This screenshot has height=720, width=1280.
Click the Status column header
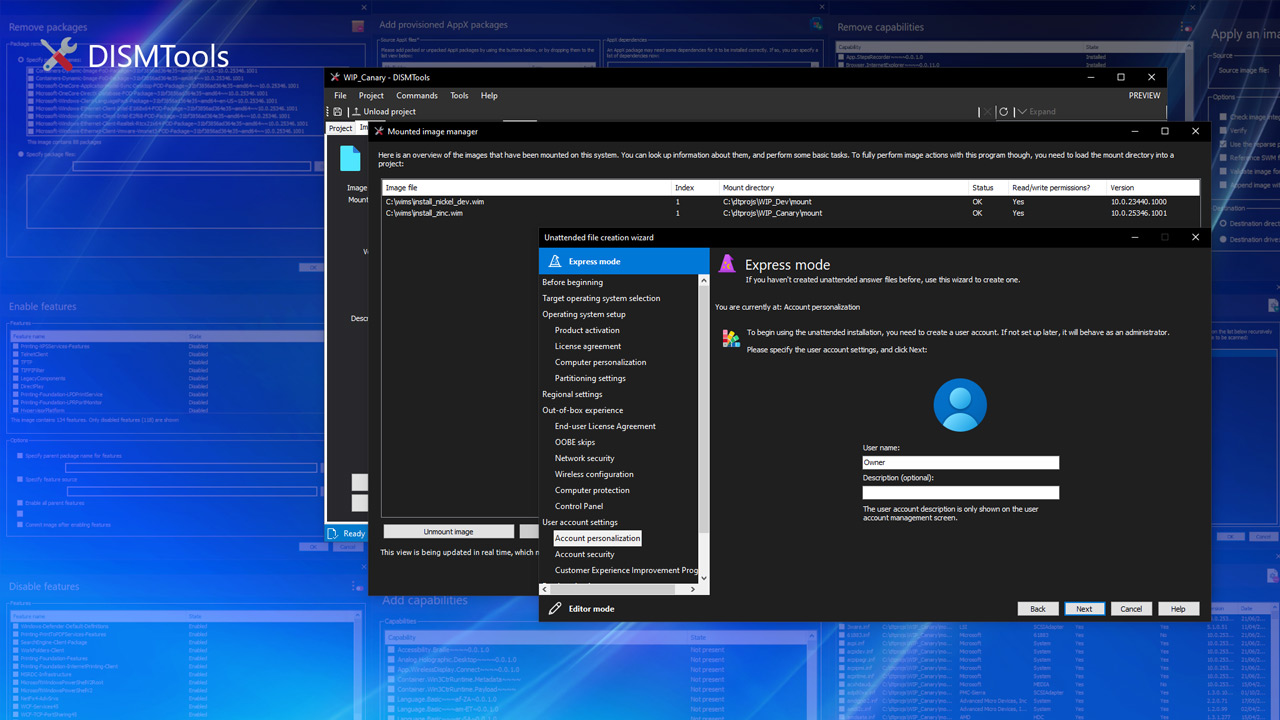989,187
